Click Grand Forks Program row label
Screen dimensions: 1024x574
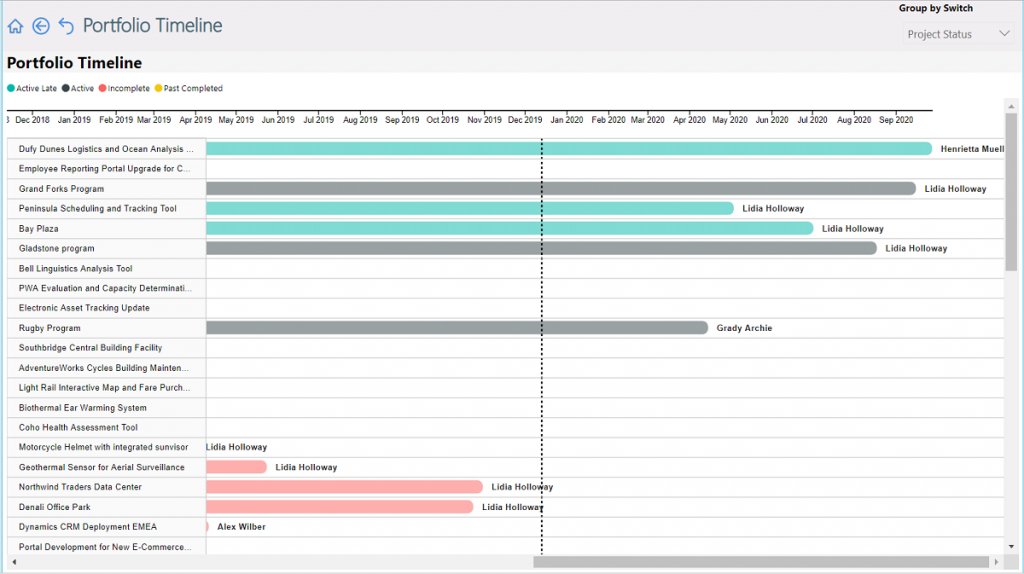(x=61, y=189)
